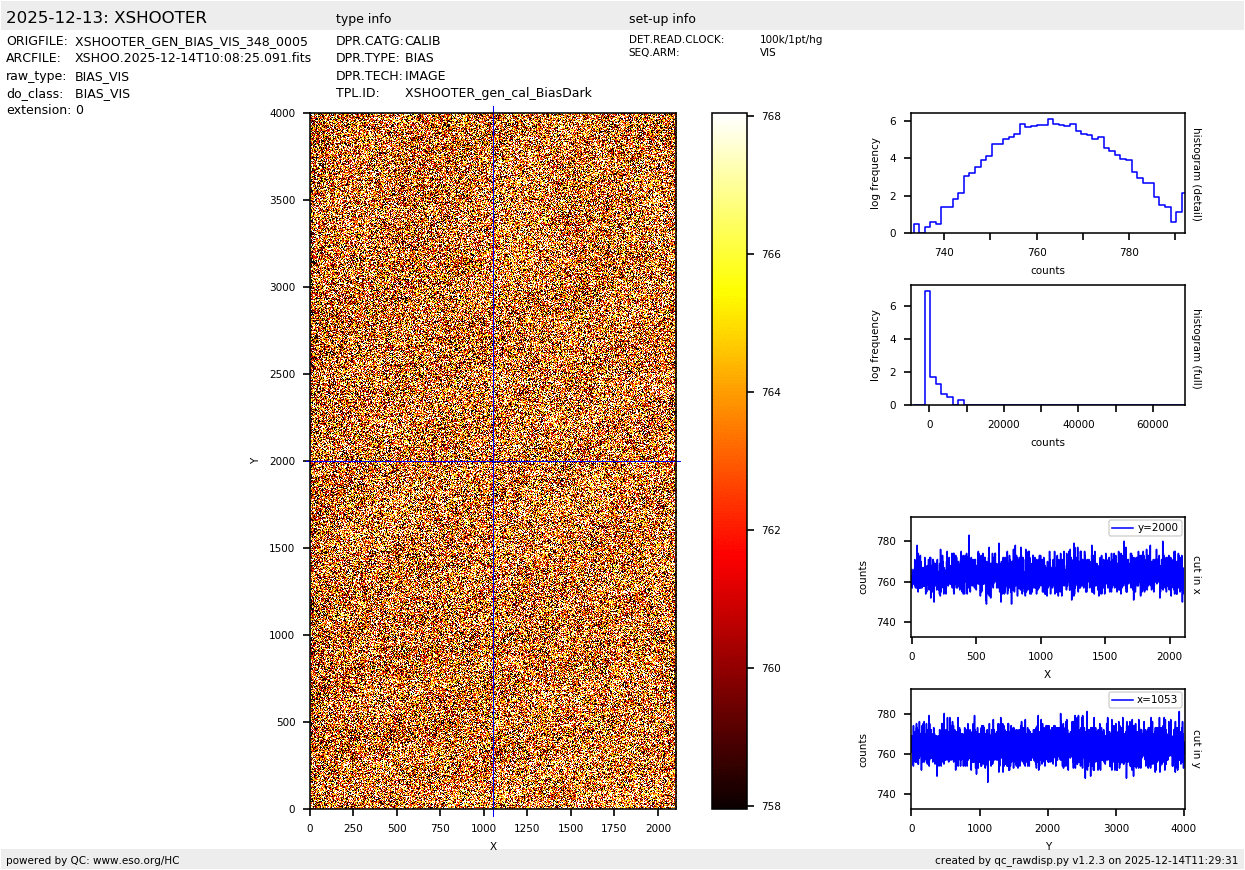Click the 2025-12-13: XSHOOTER title
Screen dimensions: 1245x870
106,18
